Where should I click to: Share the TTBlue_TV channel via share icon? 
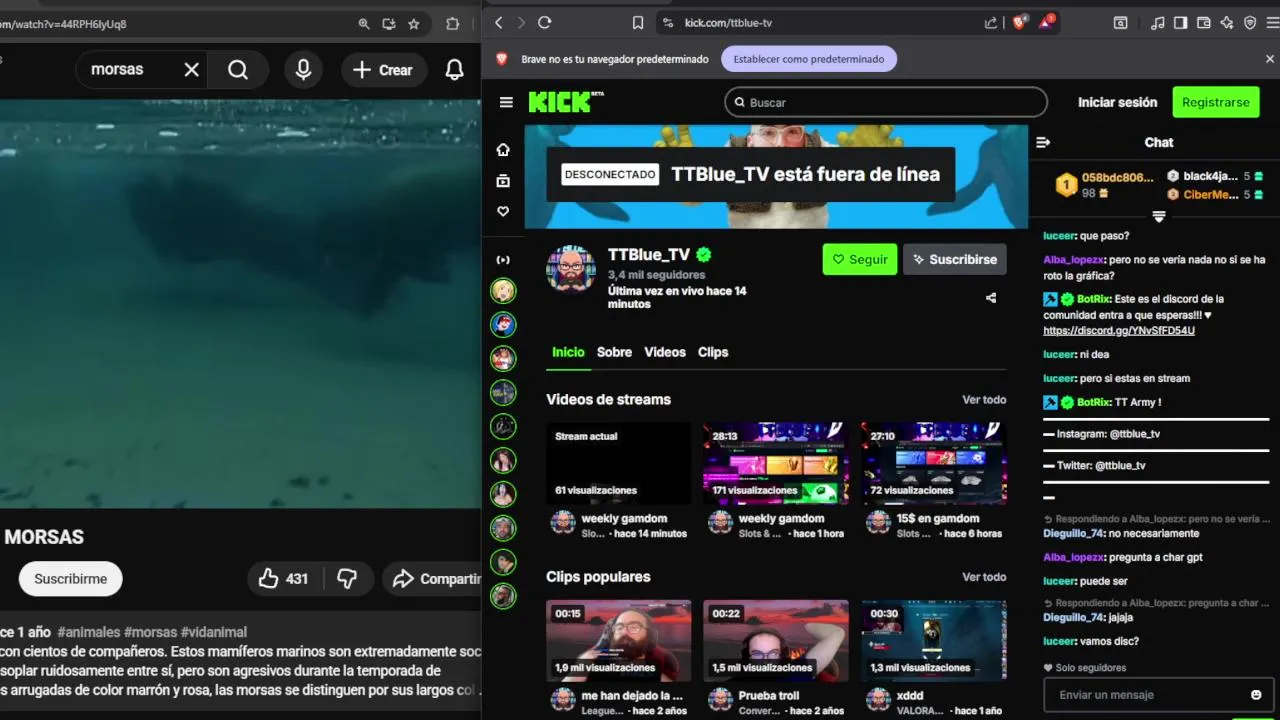991,298
